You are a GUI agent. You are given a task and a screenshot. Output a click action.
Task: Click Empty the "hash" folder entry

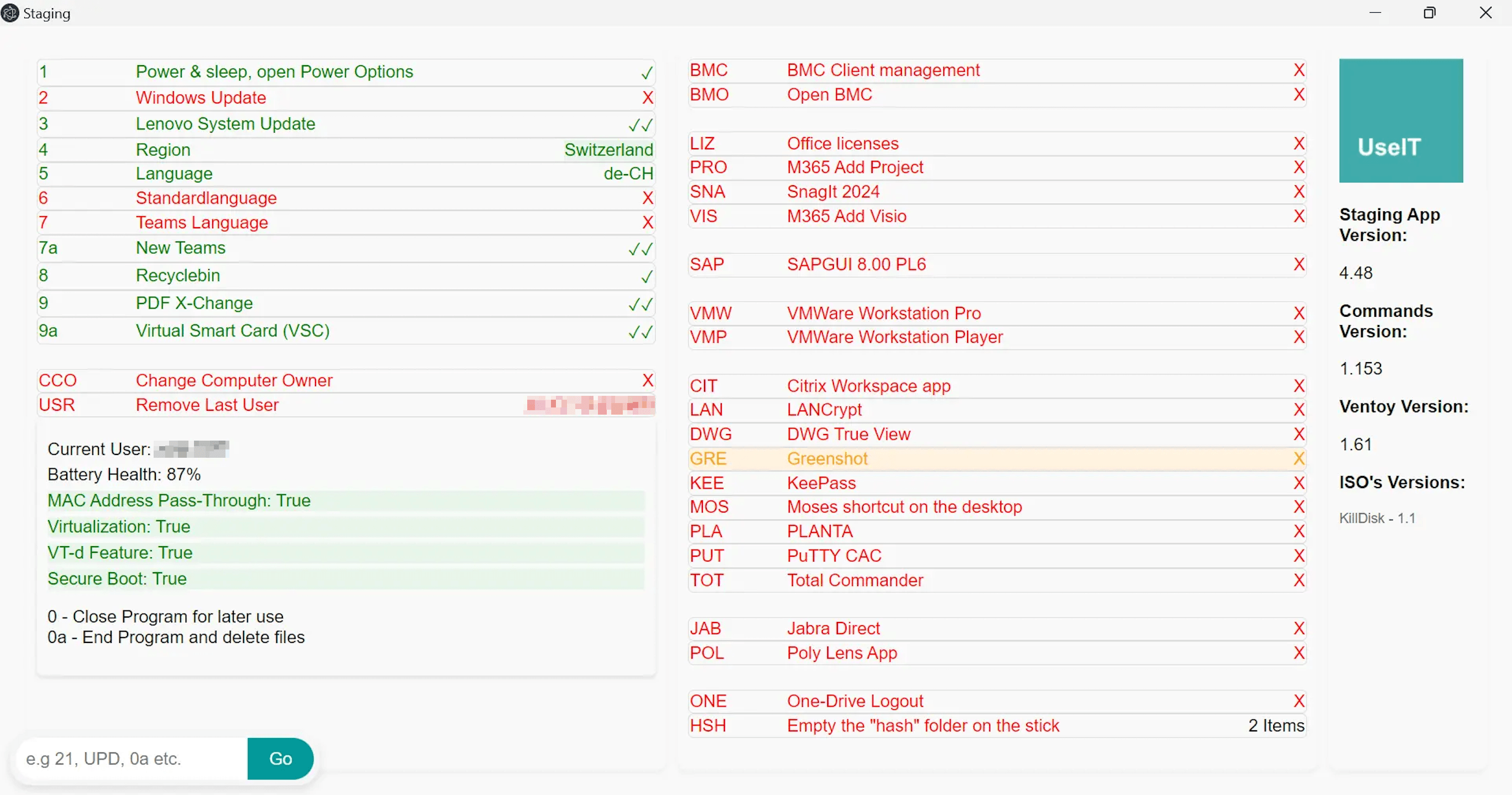click(996, 726)
